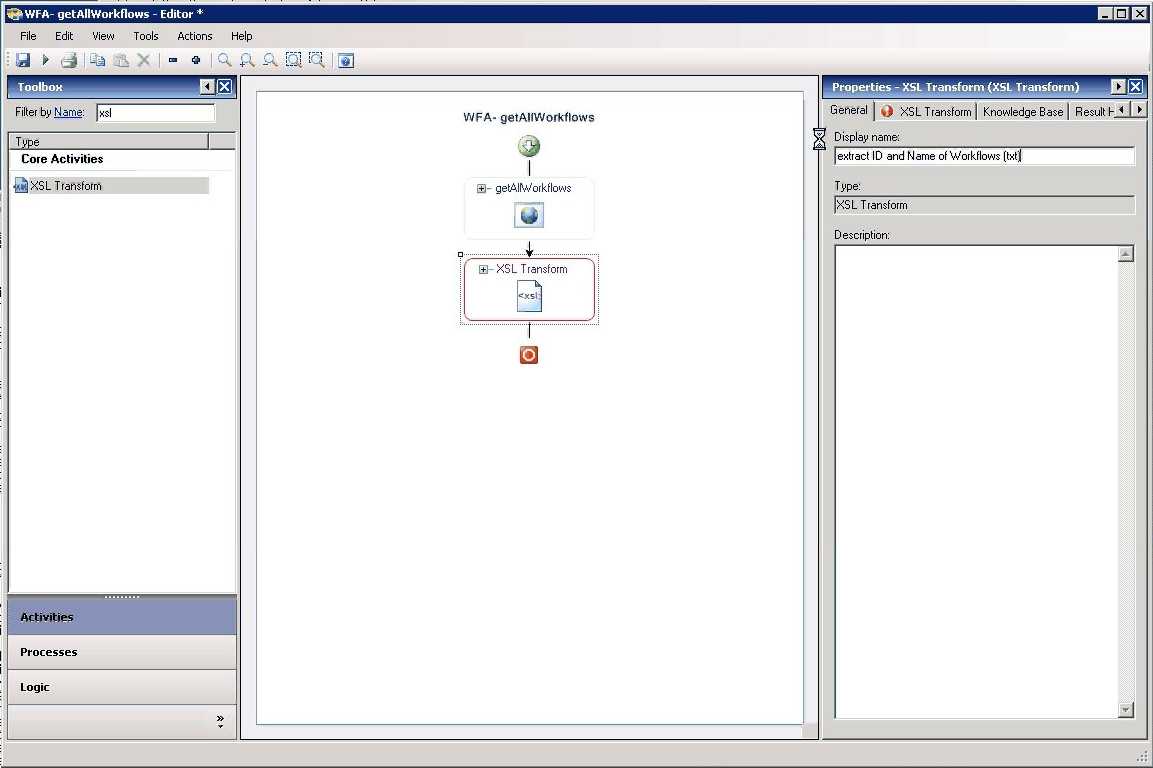Select the red end node in the diagram
The width and height of the screenshot is (1153, 768).
point(529,355)
